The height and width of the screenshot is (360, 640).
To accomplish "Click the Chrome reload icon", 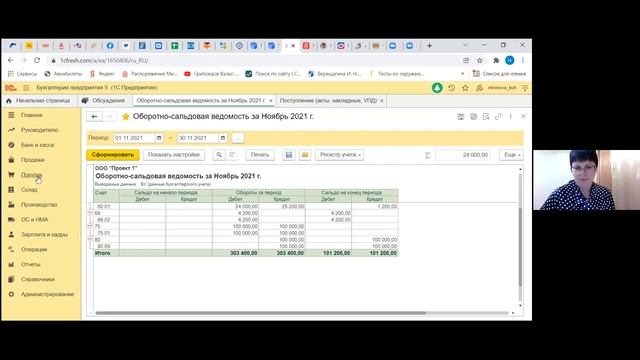I will tap(37, 60).
